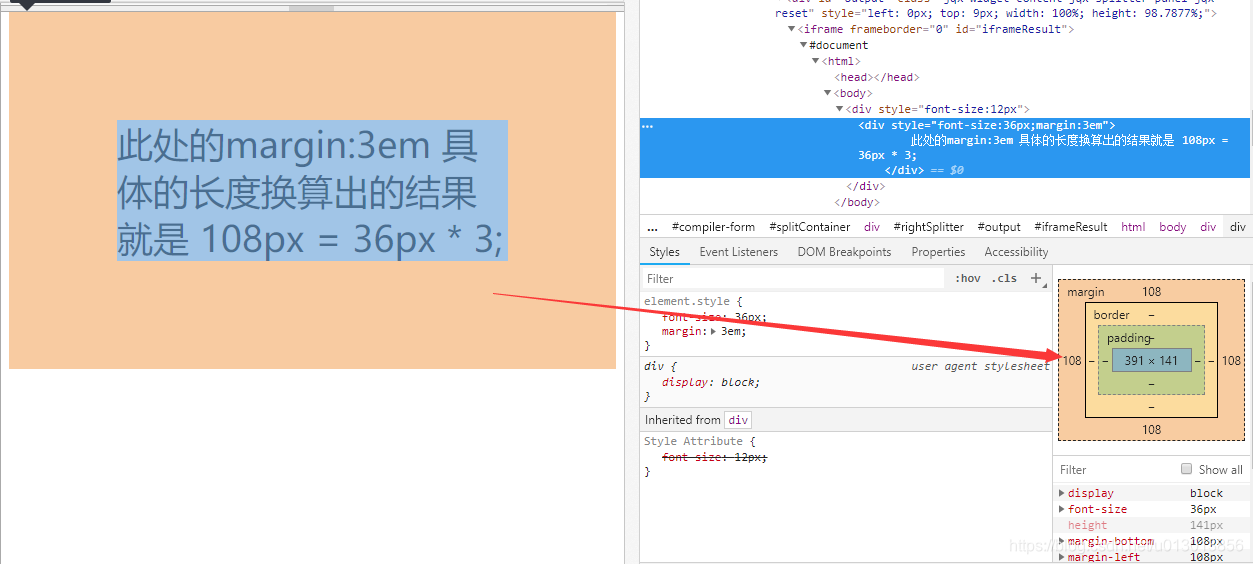Click the display: block declaration

tap(711, 382)
